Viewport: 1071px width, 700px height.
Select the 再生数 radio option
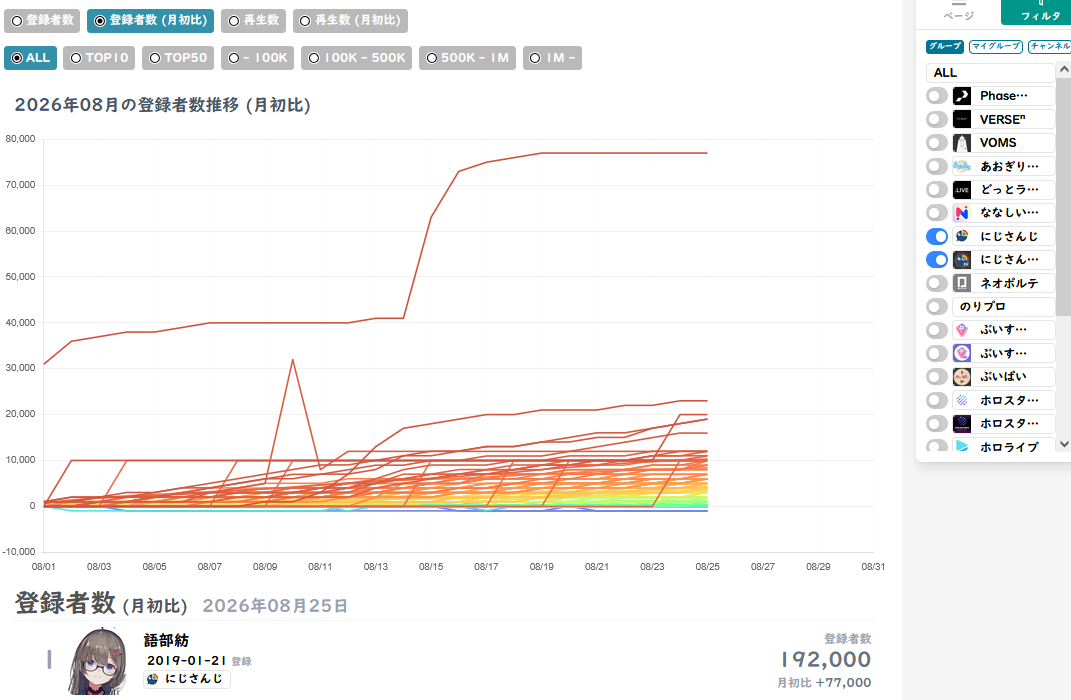(254, 20)
